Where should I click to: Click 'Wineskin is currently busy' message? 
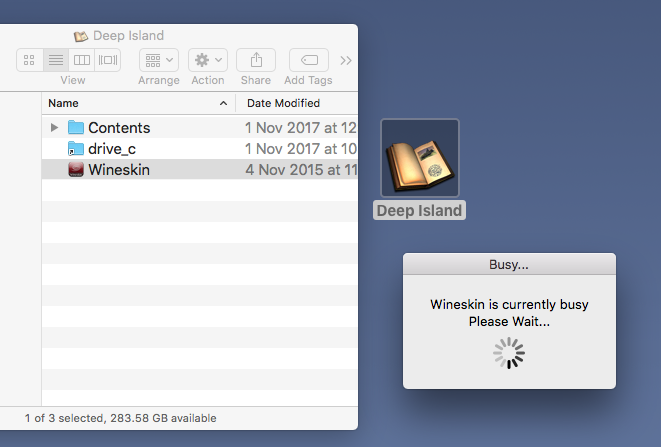coord(509,304)
